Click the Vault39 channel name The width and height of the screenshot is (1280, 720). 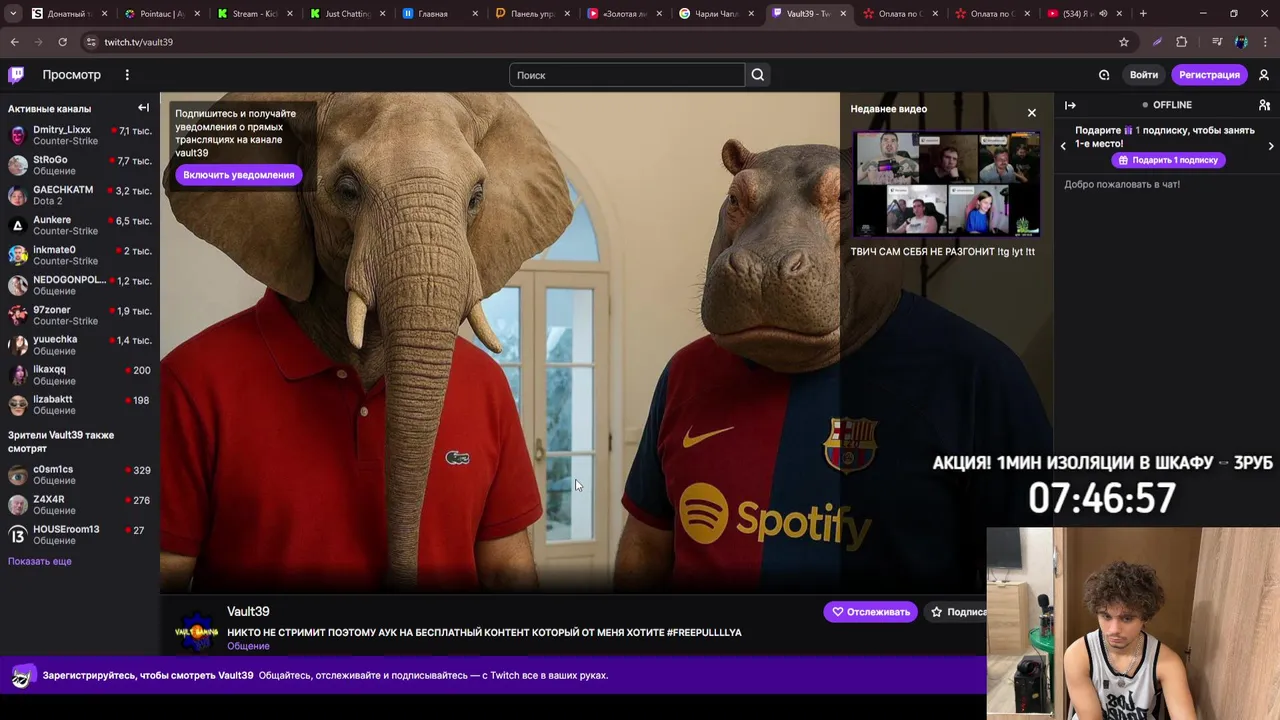(x=248, y=611)
